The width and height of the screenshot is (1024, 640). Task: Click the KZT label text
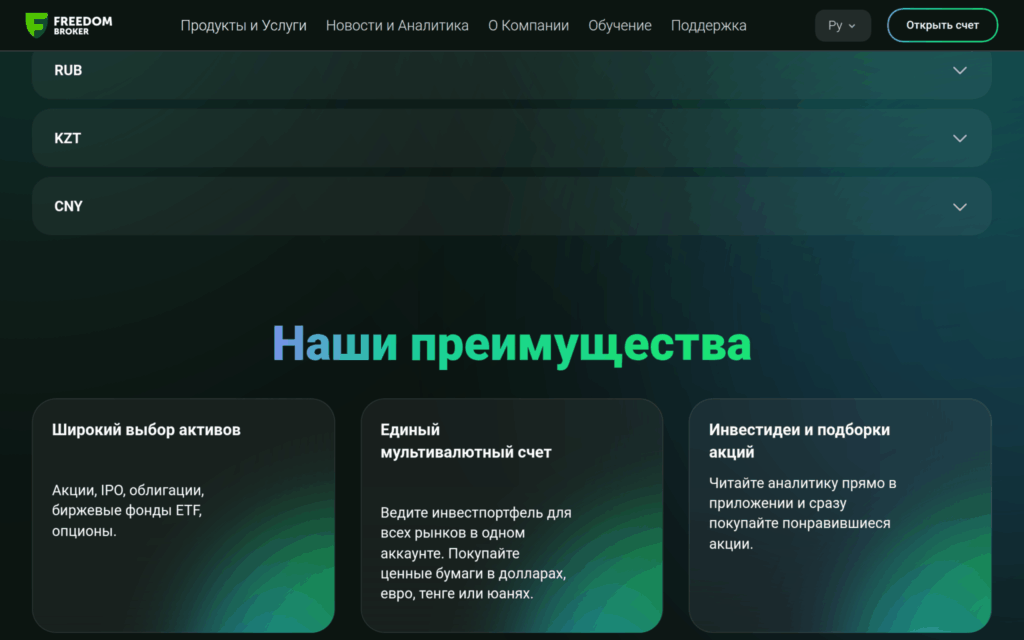coord(67,138)
